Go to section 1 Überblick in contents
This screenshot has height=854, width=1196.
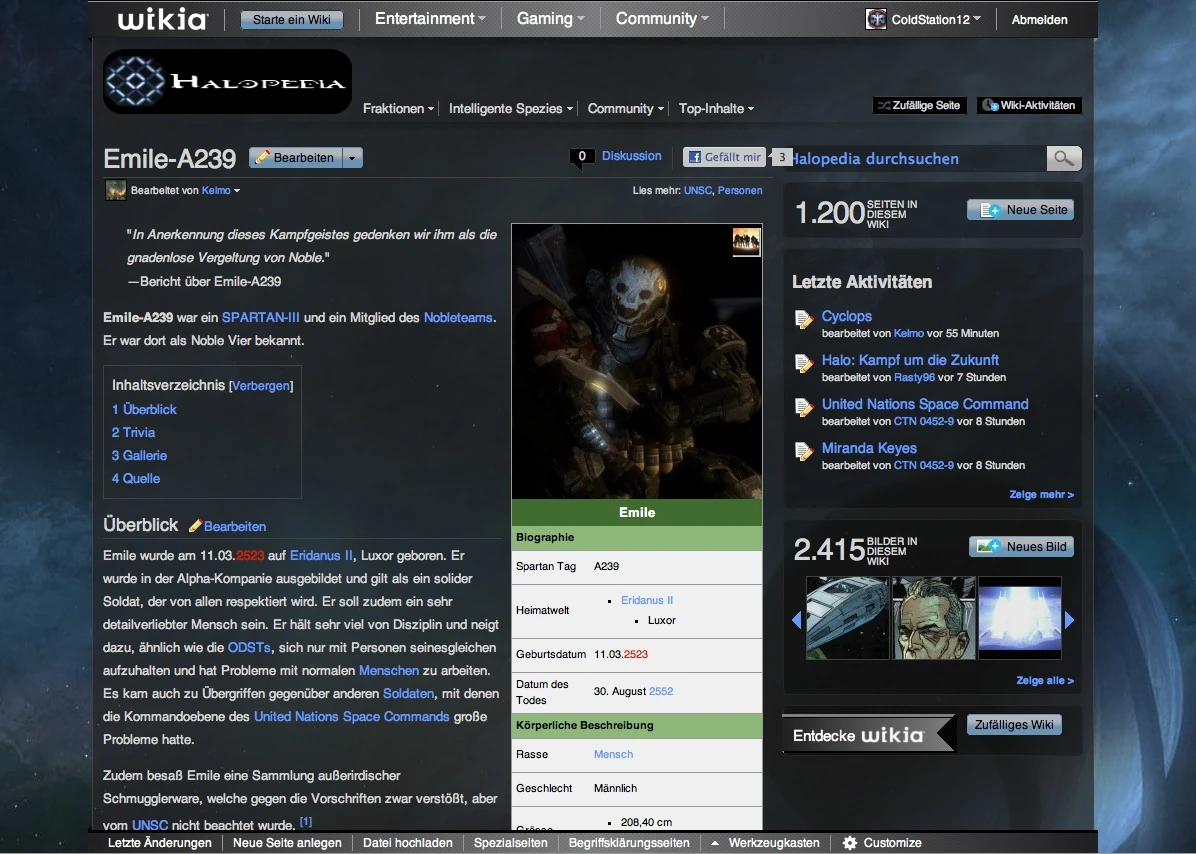tap(144, 409)
